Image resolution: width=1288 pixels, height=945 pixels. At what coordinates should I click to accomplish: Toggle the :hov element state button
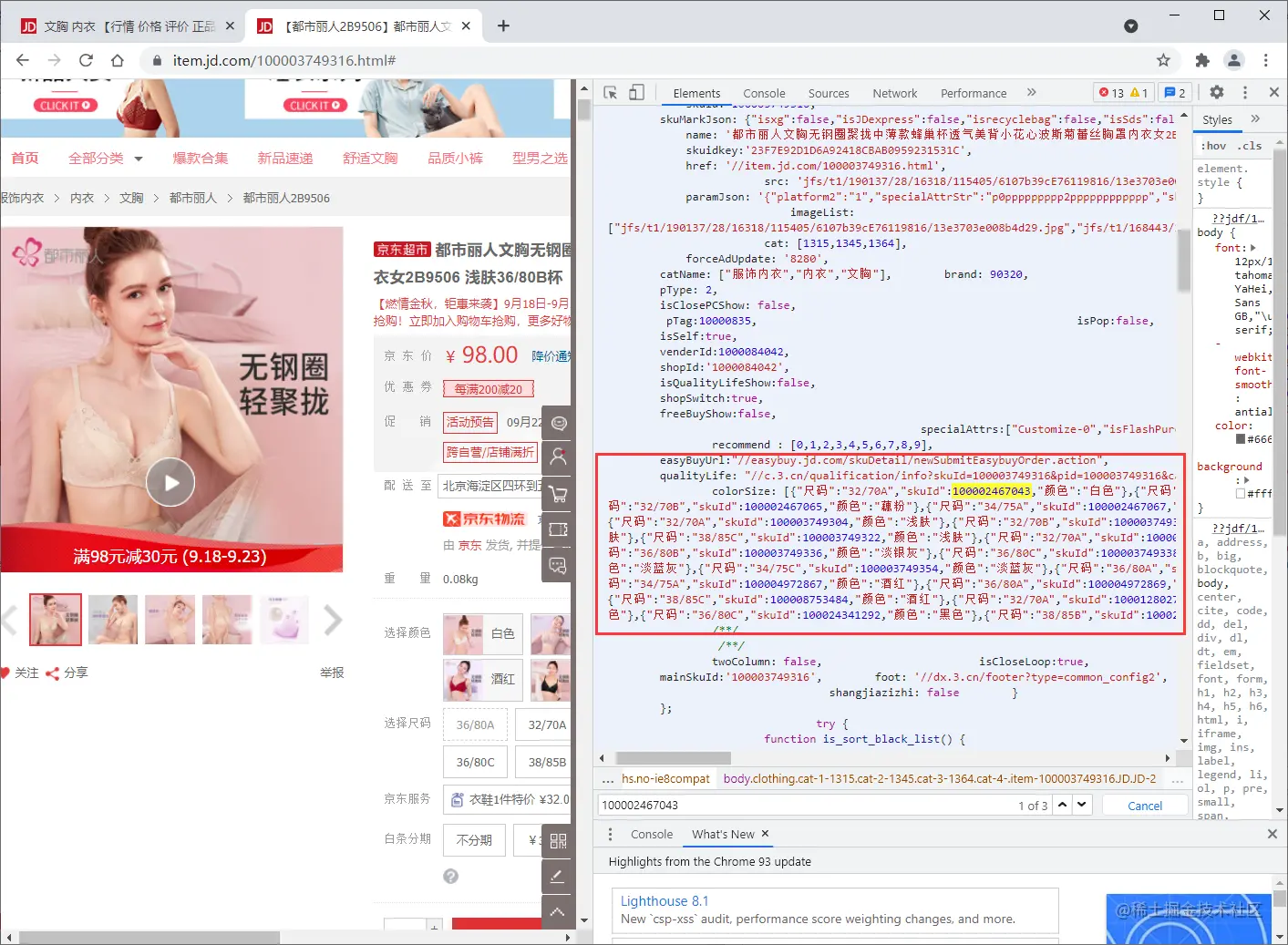(1213, 146)
